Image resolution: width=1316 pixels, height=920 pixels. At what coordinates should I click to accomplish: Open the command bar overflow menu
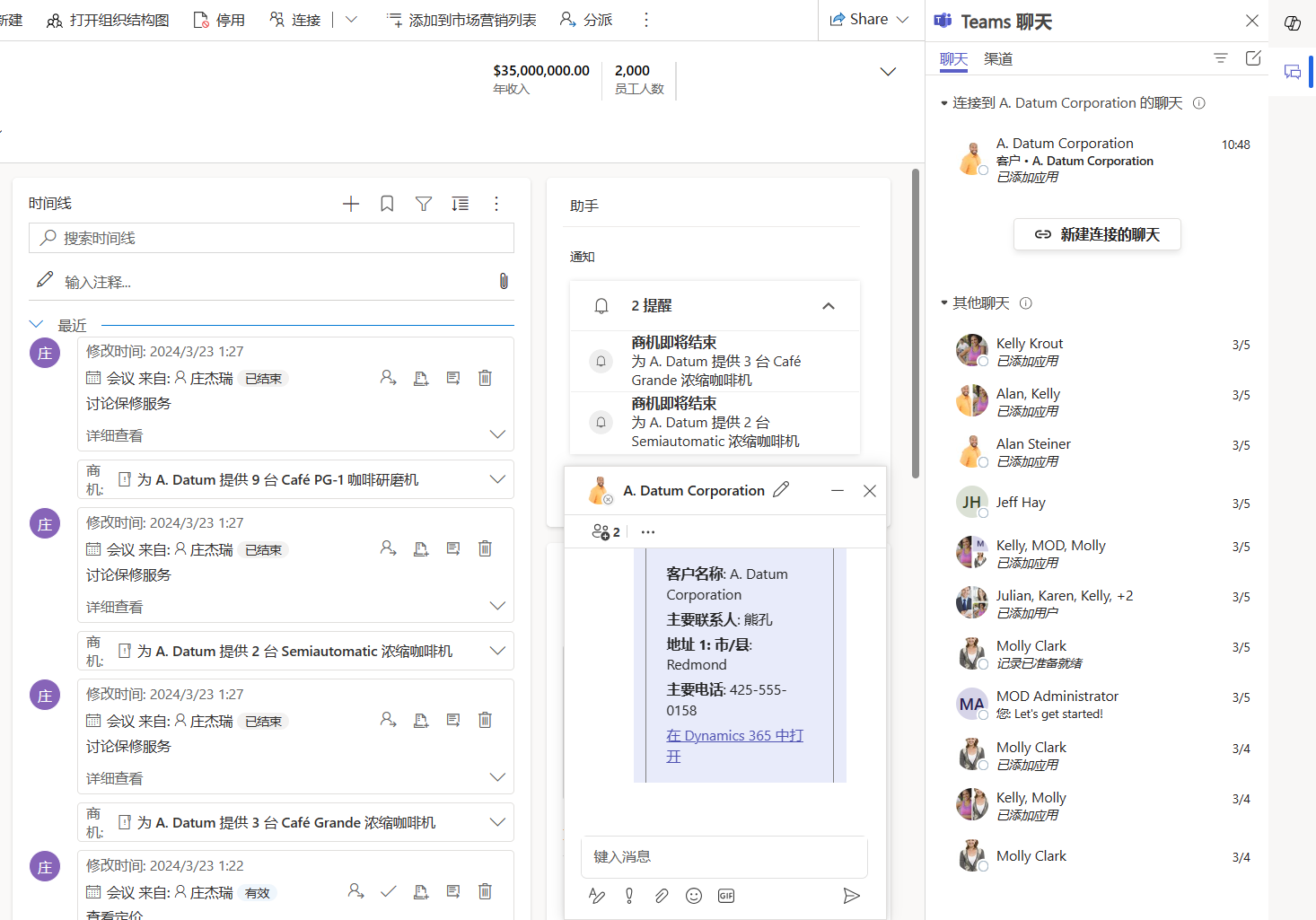pos(646,20)
